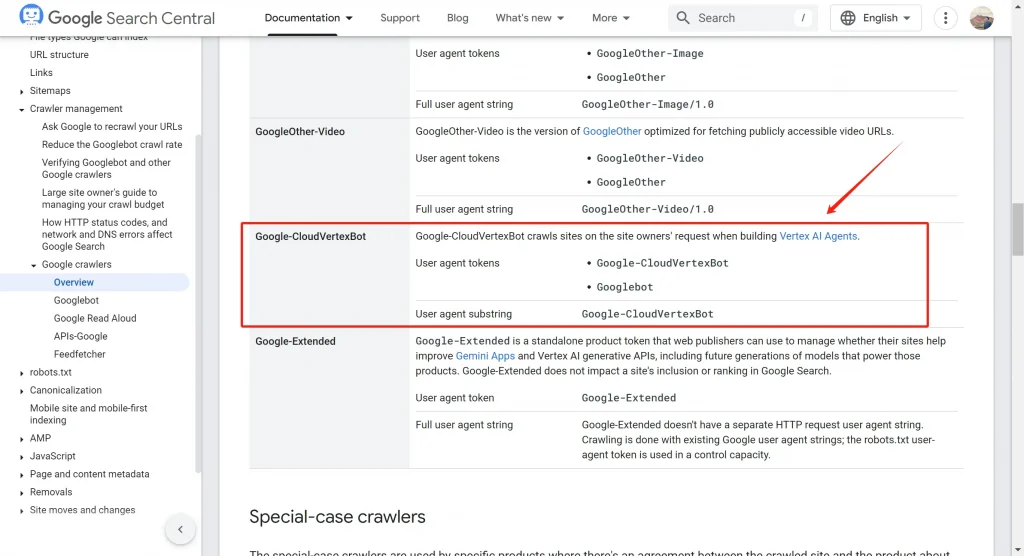The height and width of the screenshot is (556, 1024).
Task: Click the page vertical scrollbar thumb
Action: click(1018, 229)
